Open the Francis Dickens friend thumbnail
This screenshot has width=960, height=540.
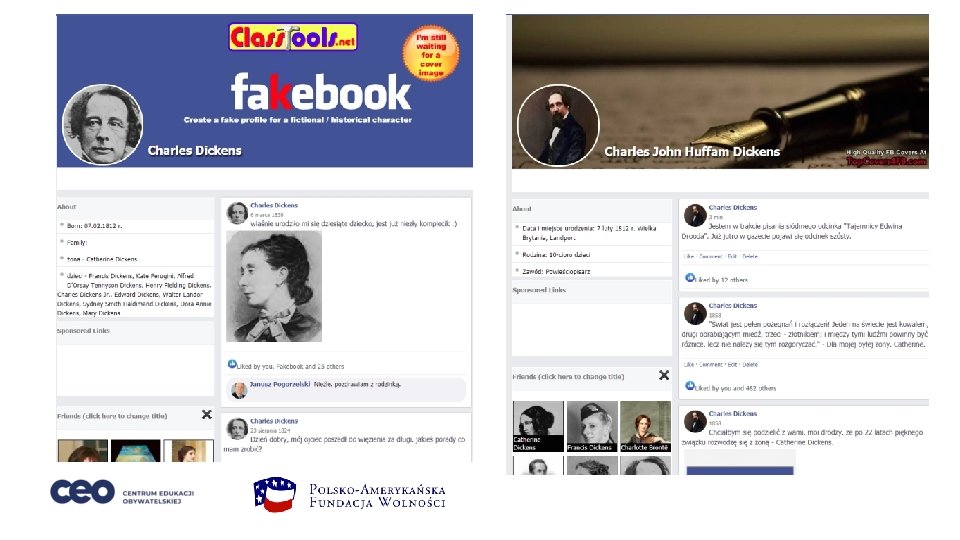(592, 427)
